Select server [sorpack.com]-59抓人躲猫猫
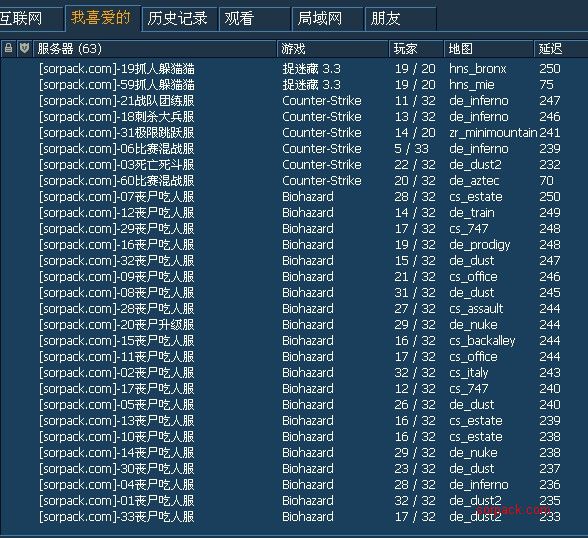 click(x=117, y=85)
